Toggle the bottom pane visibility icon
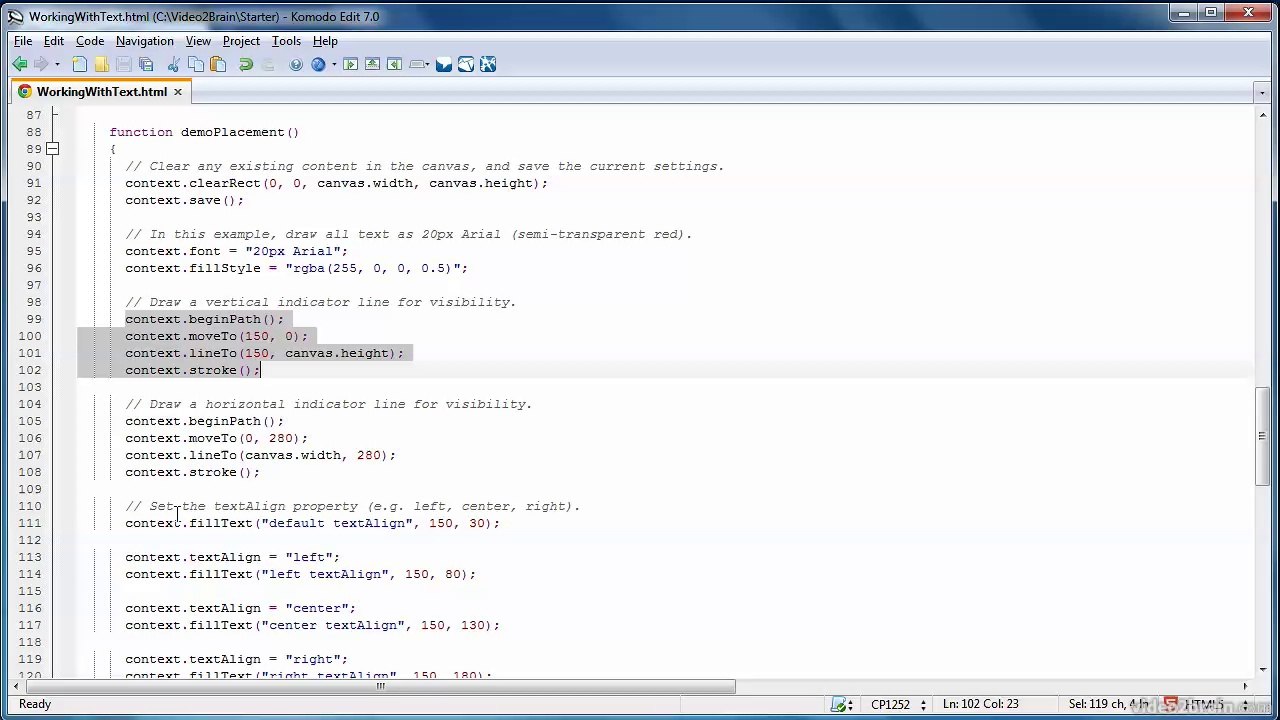This screenshot has height=720, width=1280. (x=372, y=64)
